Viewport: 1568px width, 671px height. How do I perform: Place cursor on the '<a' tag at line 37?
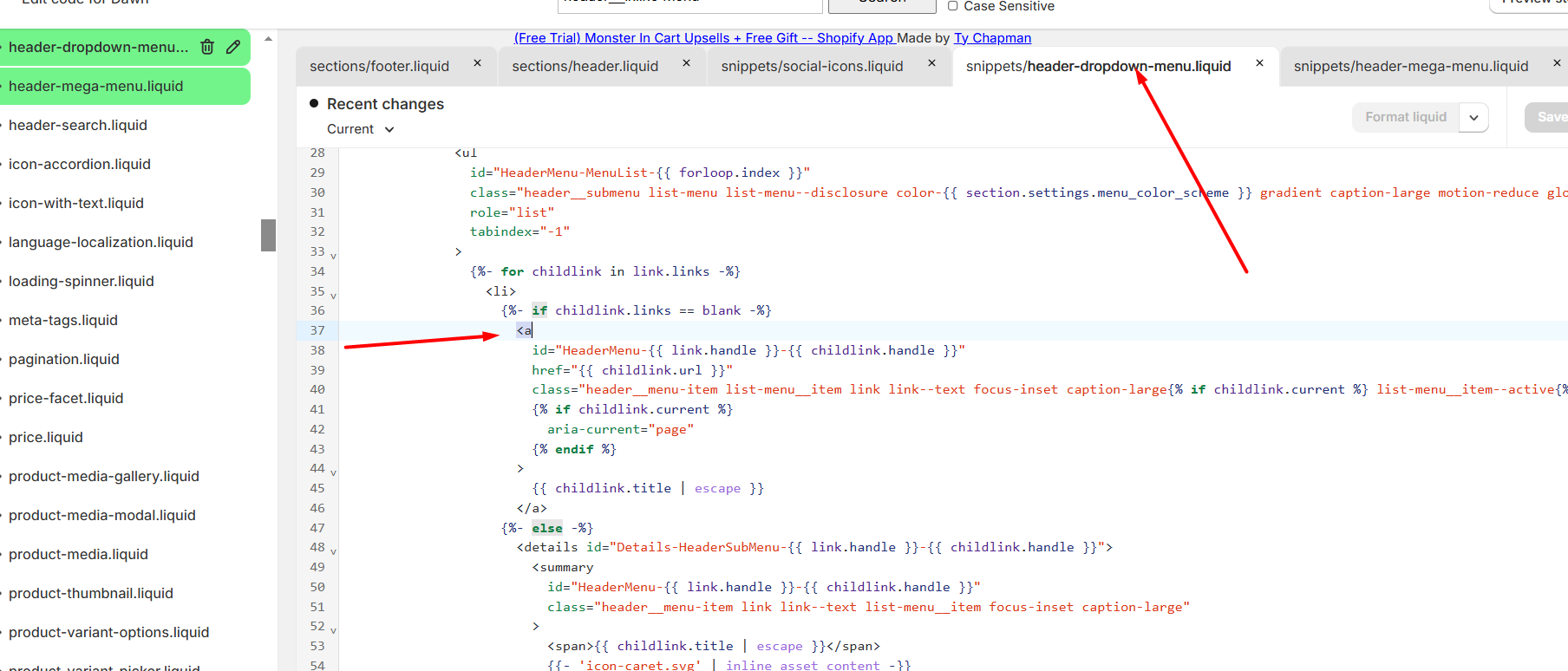pyautogui.click(x=525, y=330)
